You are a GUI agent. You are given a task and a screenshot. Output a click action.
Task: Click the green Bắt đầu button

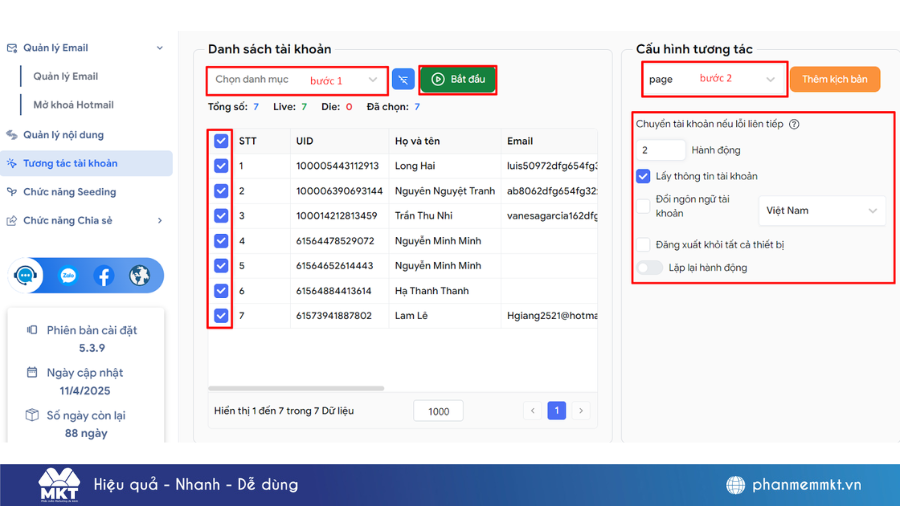[x=457, y=79]
